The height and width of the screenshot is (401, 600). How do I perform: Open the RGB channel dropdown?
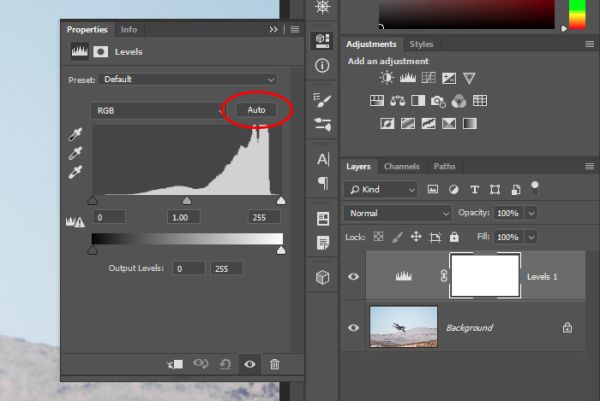159,111
